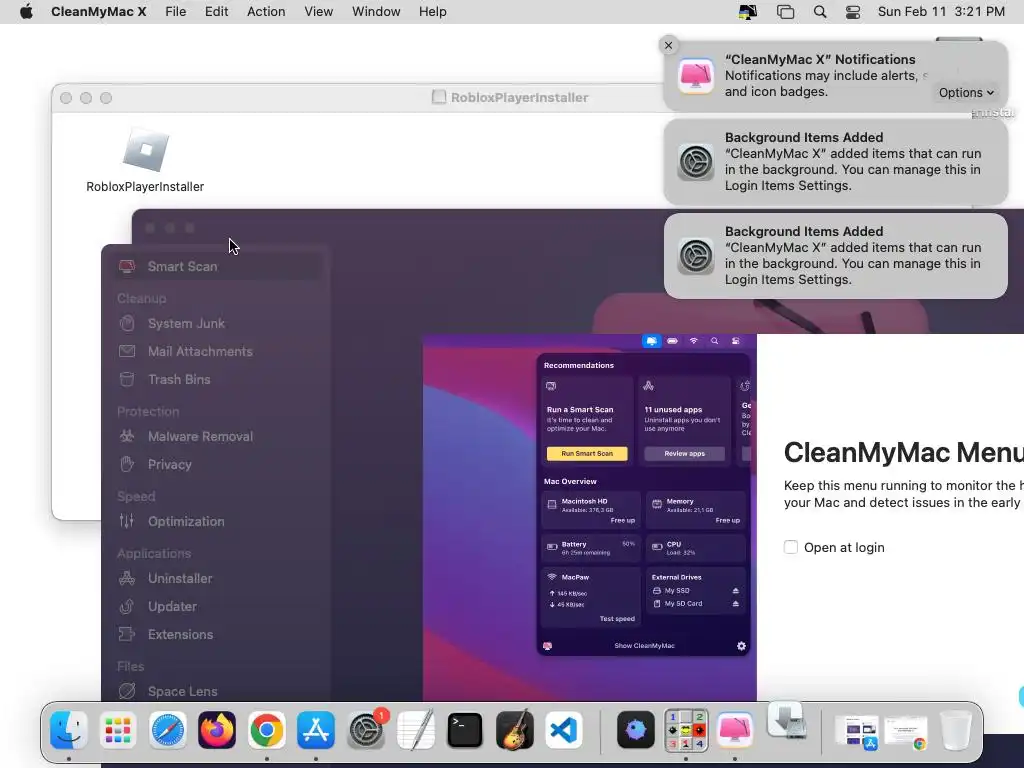This screenshot has height=768, width=1024.
Task: Enable Open at login checkbox
Action: point(791,547)
